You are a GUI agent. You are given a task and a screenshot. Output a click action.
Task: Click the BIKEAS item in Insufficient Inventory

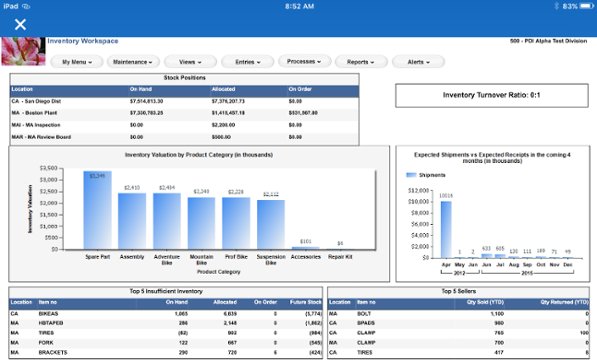[48, 313]
